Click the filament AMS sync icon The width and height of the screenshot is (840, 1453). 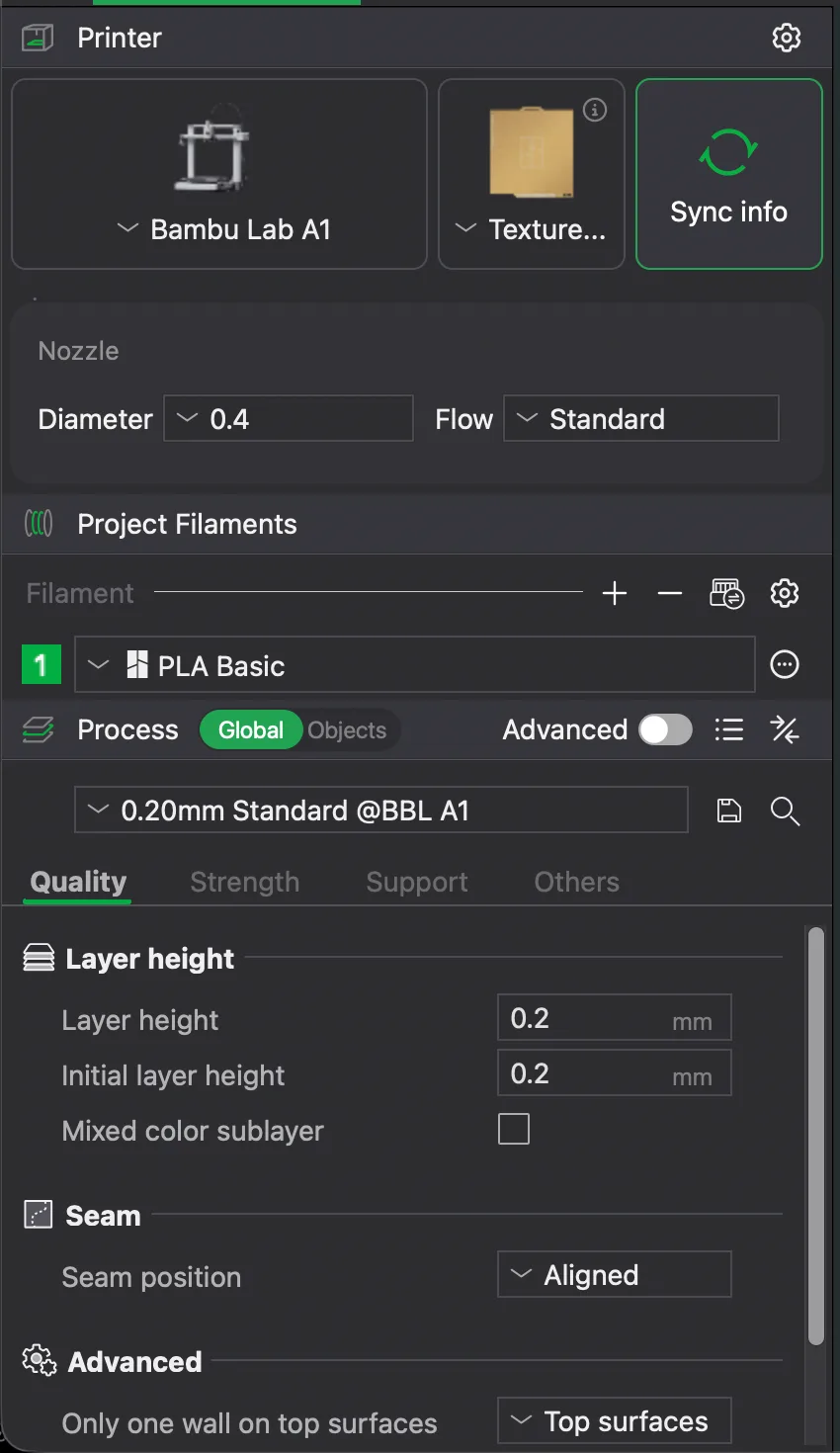point(727,593)
